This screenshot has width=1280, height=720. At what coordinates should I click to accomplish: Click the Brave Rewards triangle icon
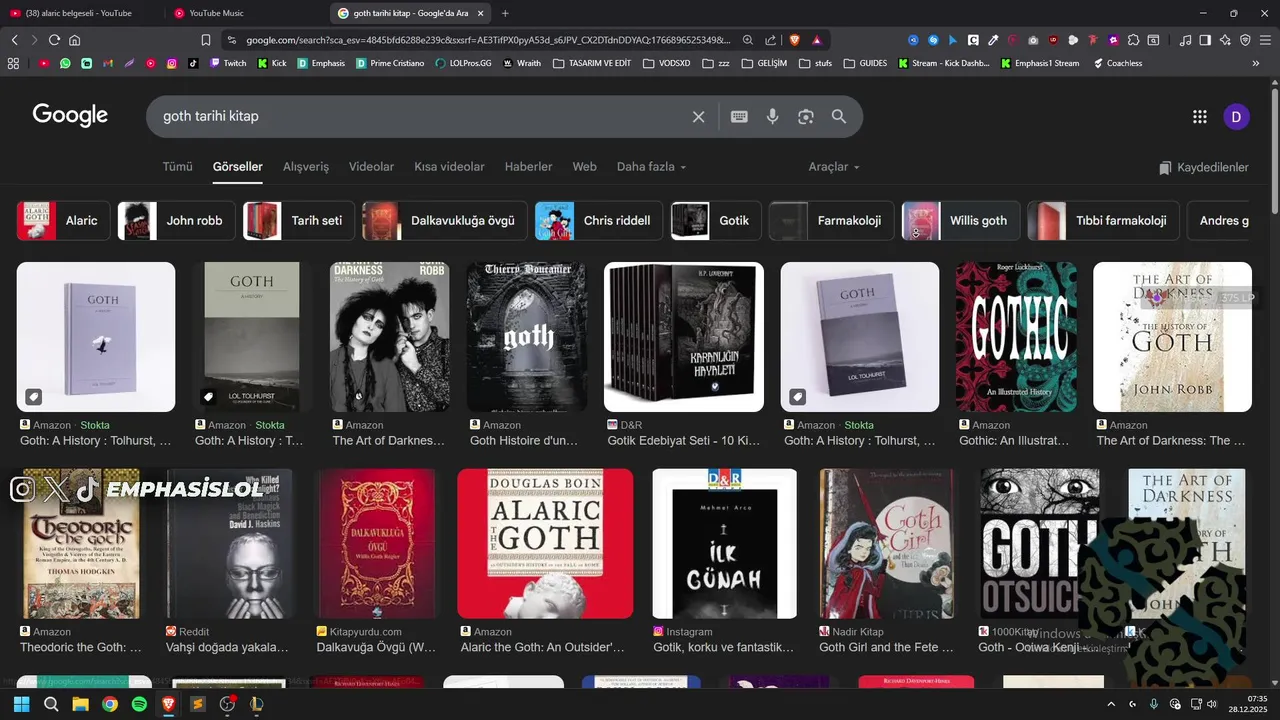coord(817,40)
